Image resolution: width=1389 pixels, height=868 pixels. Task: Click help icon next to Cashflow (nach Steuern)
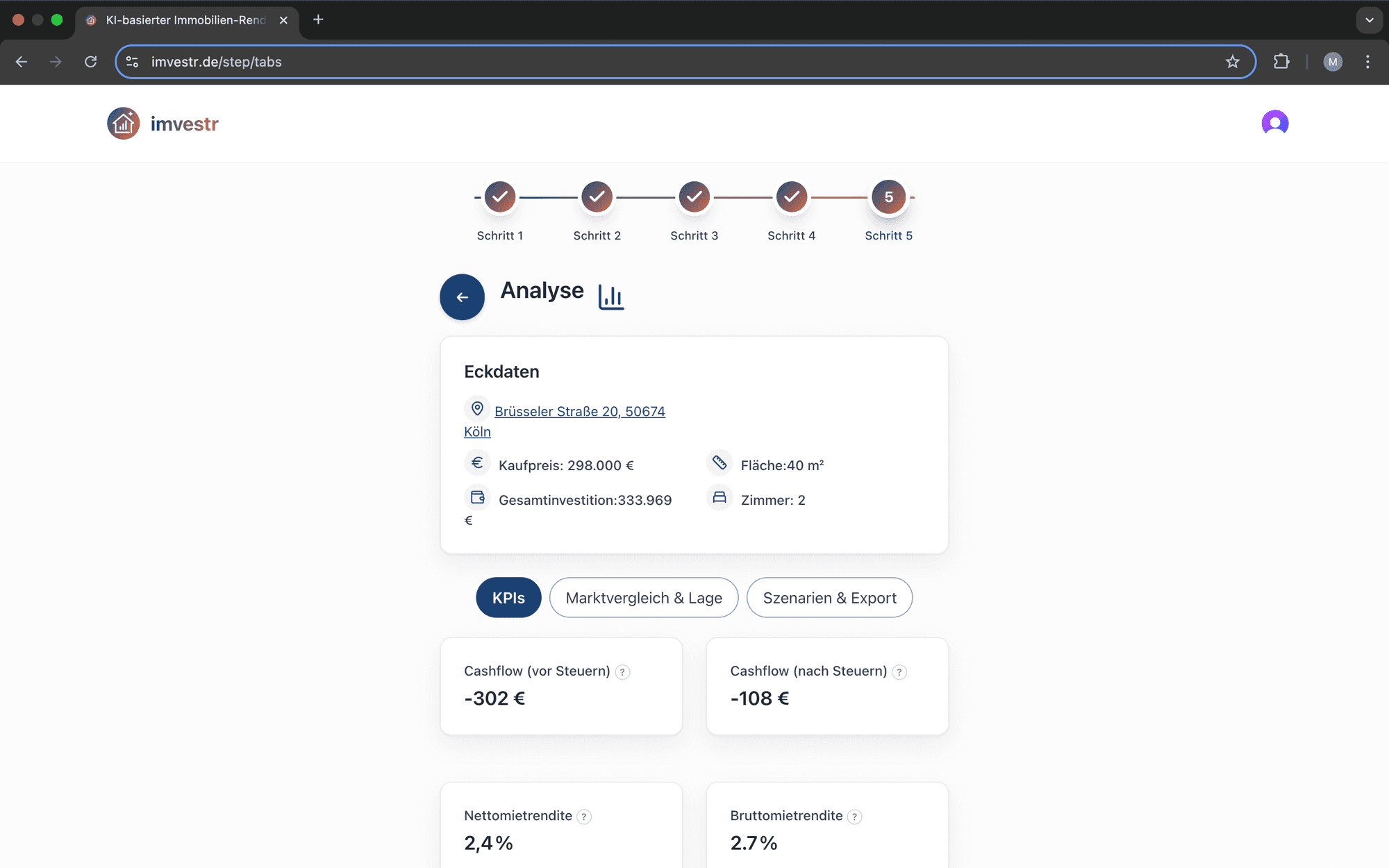pos(899,672)
